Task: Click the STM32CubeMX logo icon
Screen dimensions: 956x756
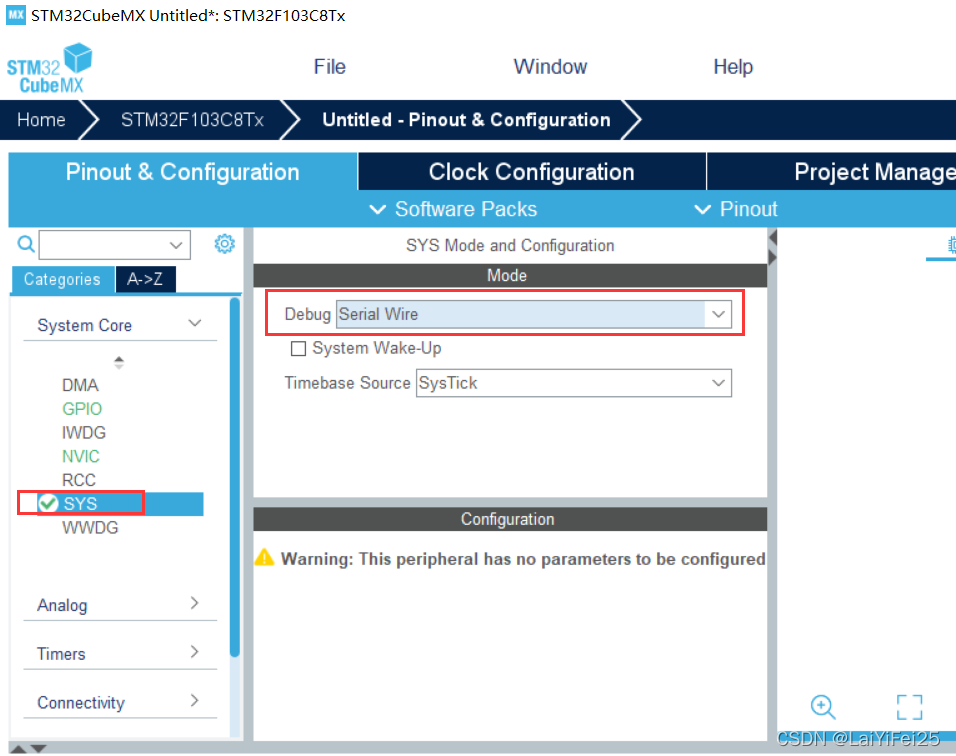Action: tap(49, 68)
